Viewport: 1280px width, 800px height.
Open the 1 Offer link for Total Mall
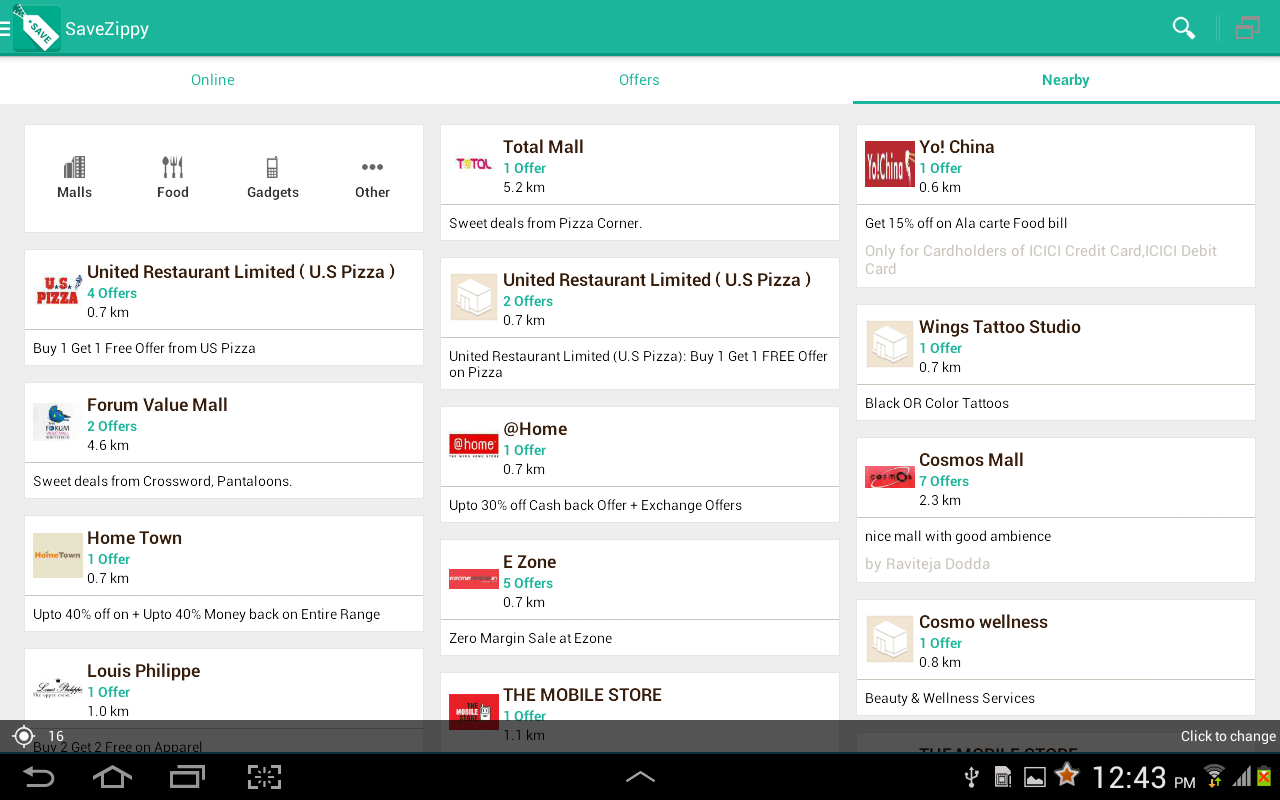click(x=524, y=168)
